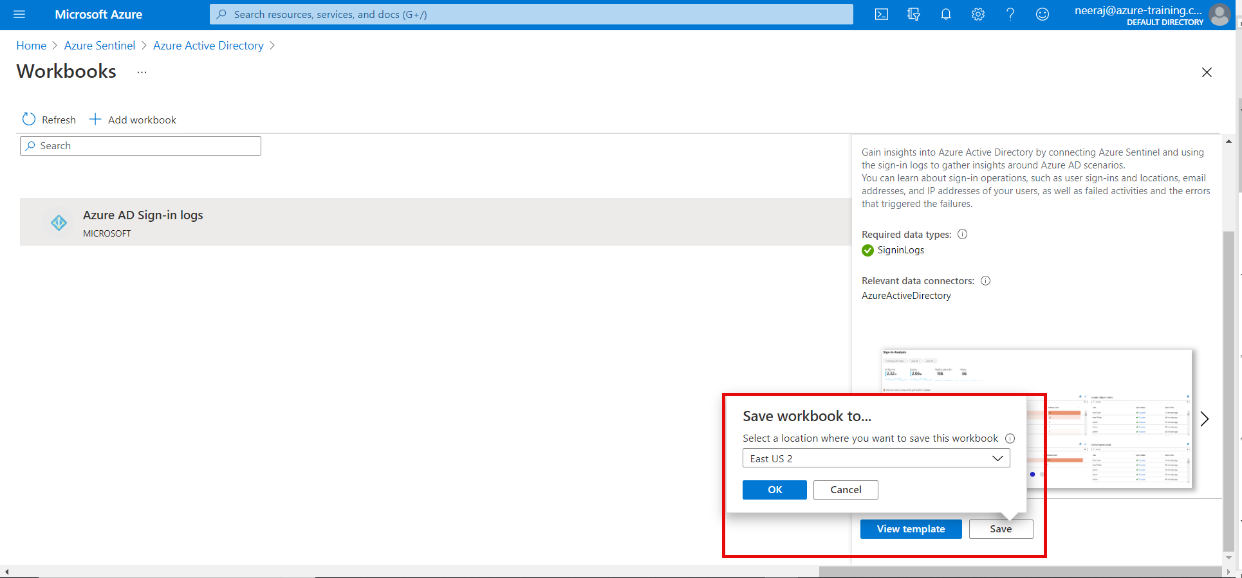The width and height of the screenshot is (1242, 578).
Task: Cancel the Save workbook dialog
Action: pyautogui.click(x=845, y=490)
